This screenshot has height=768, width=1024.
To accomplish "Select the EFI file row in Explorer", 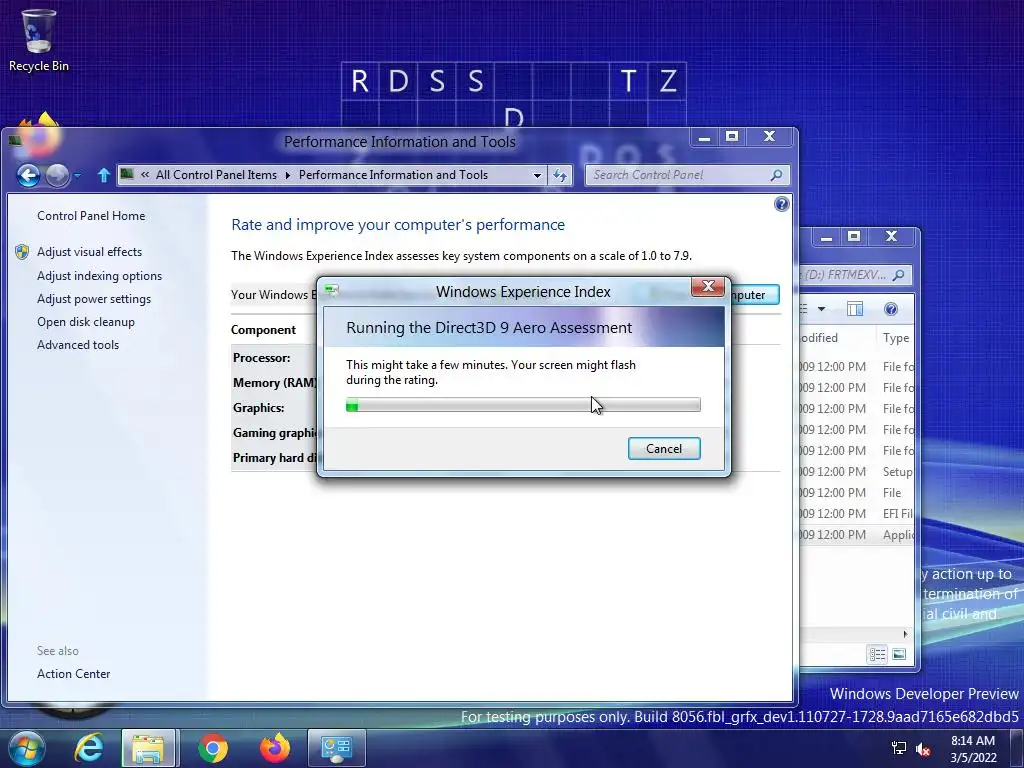I will coord(857,513).
